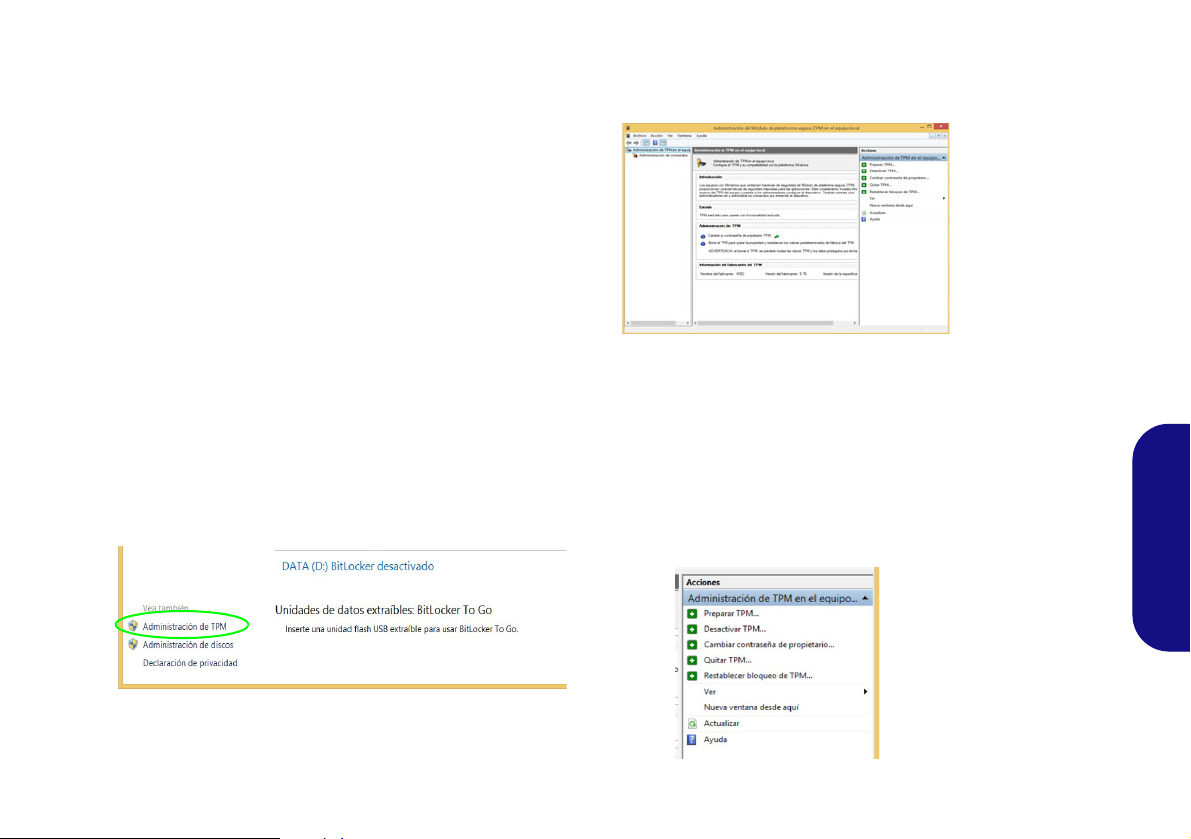Viewport: 1191px width, 839px height.
Task: Click blue help icon in TPM console toolbar
Action: click(x=655, y=143)
